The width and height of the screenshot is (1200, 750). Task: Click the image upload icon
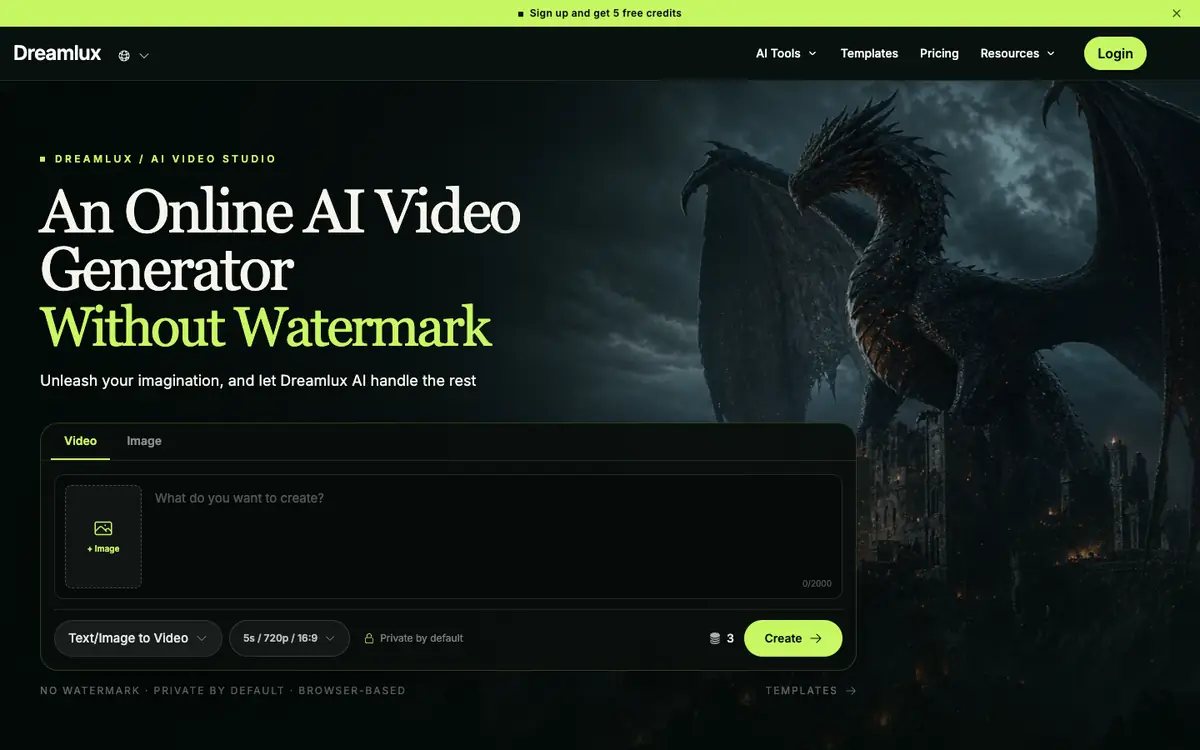click(103, 528)
